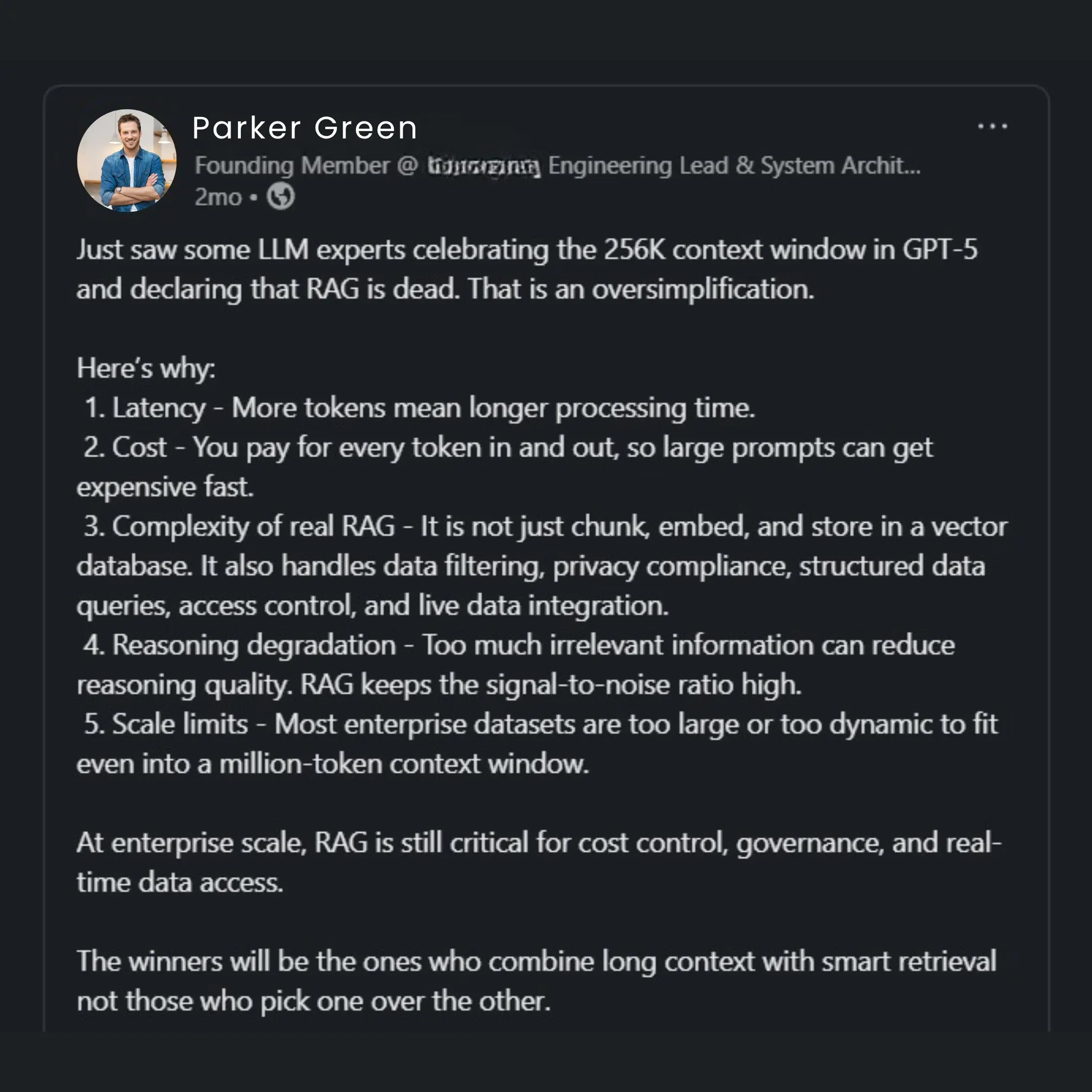This screenshot has width=1092, height=1092.
Task: Click the That is an oversimplification sentence
Action: 641,290
